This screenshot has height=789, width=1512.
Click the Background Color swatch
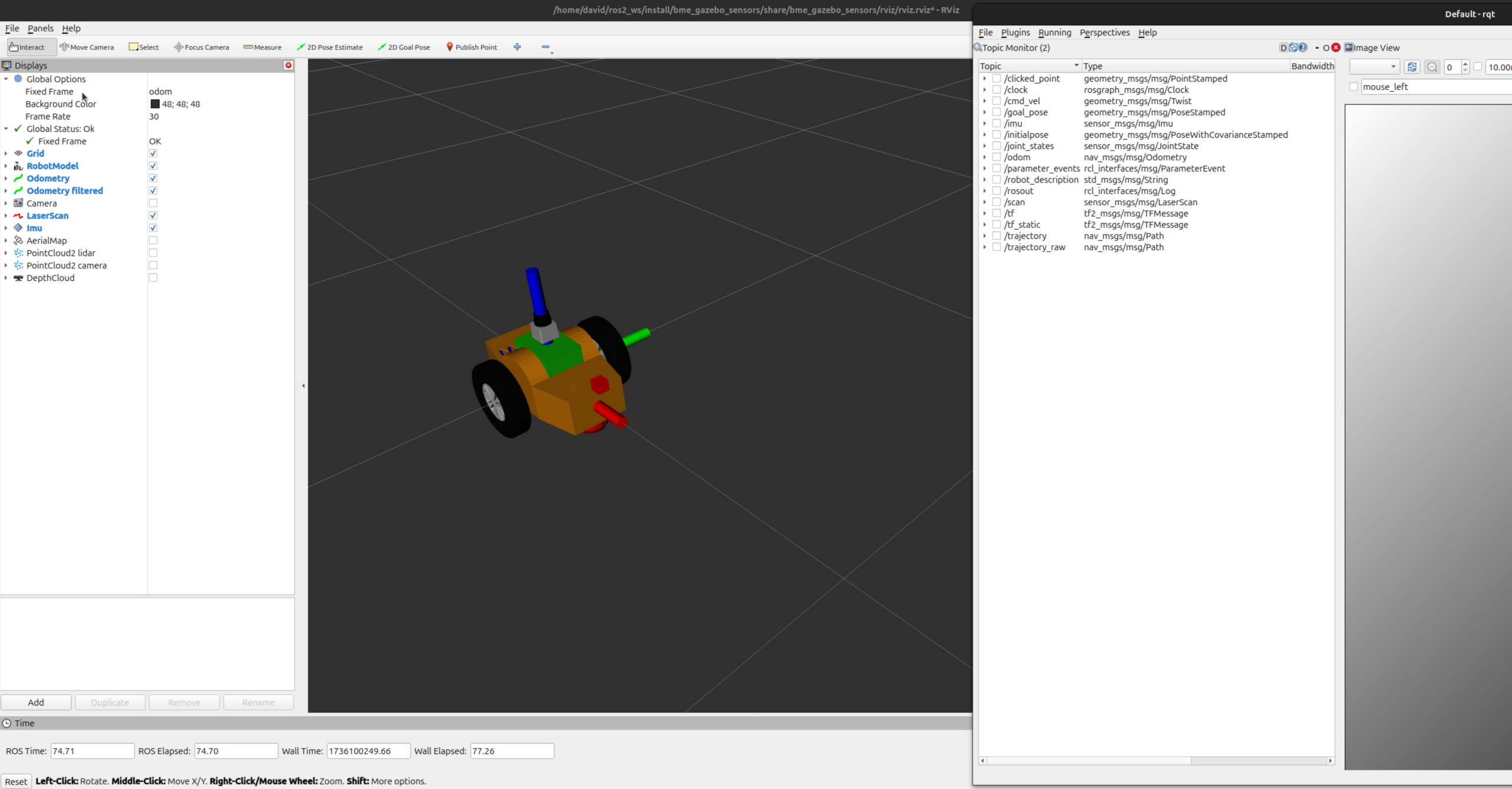[x=155, y=104]
